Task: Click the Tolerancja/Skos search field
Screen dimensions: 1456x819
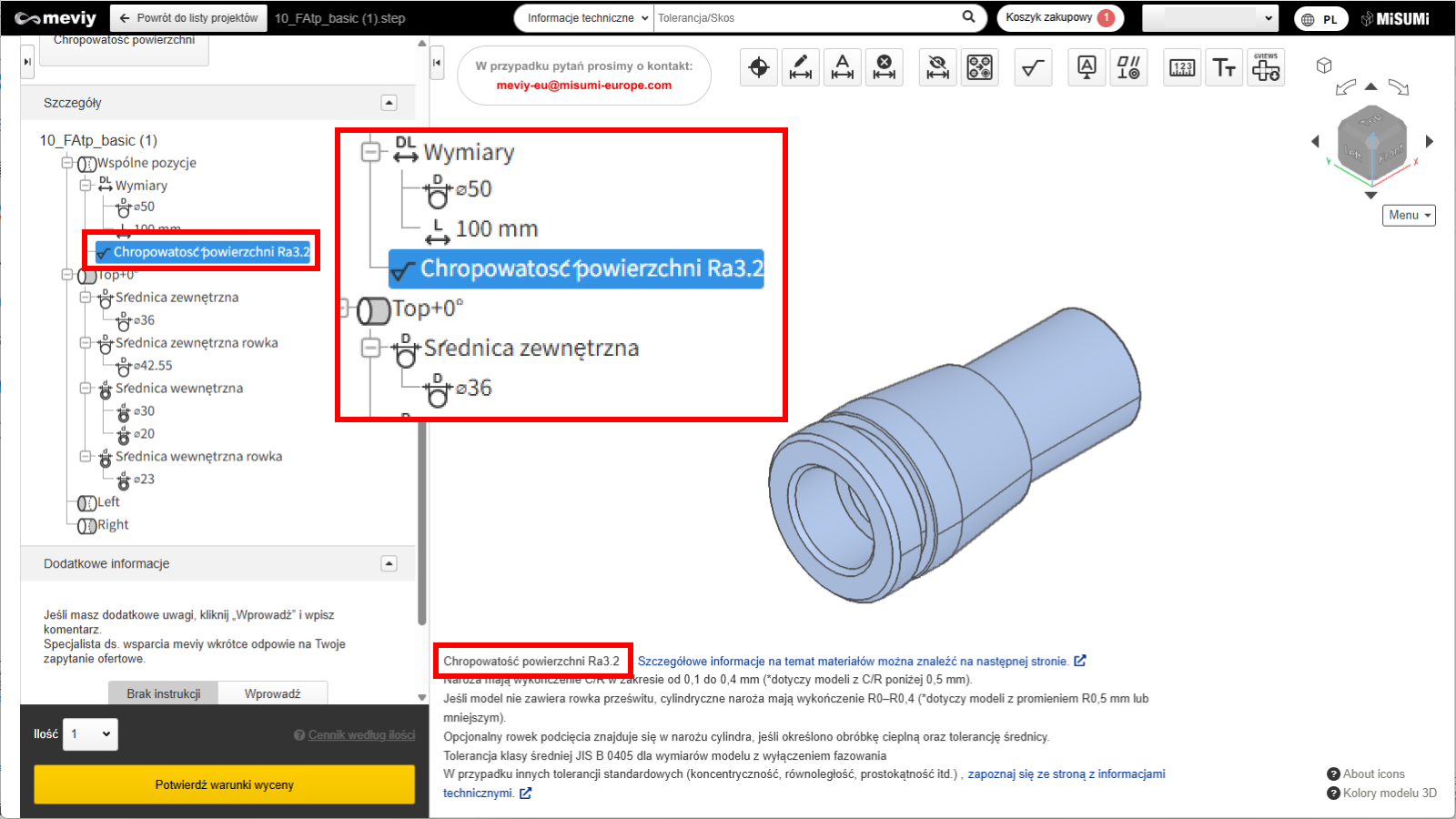Action: [x=805, y=18]
